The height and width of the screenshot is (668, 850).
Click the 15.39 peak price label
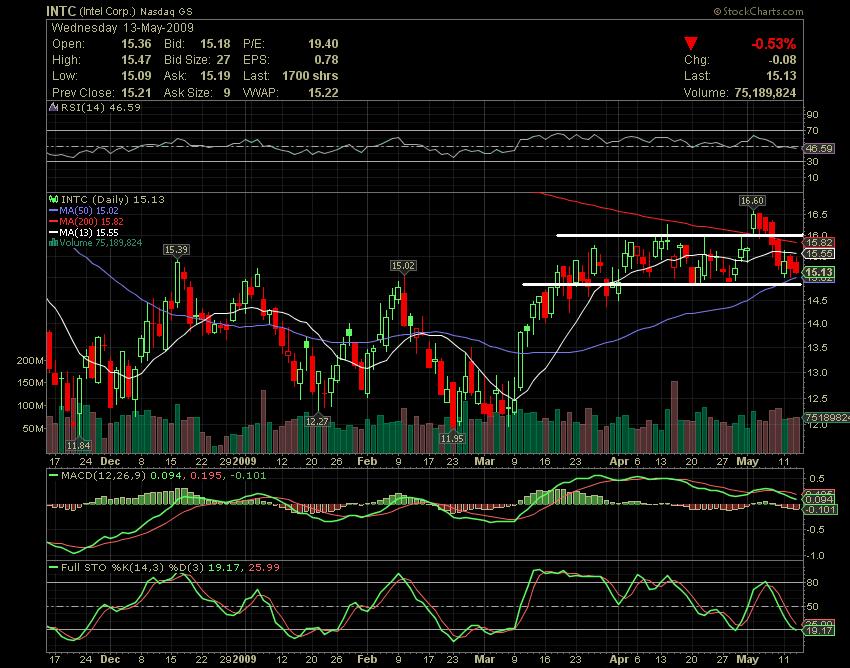pyautogui.click(x=176, y=249)
